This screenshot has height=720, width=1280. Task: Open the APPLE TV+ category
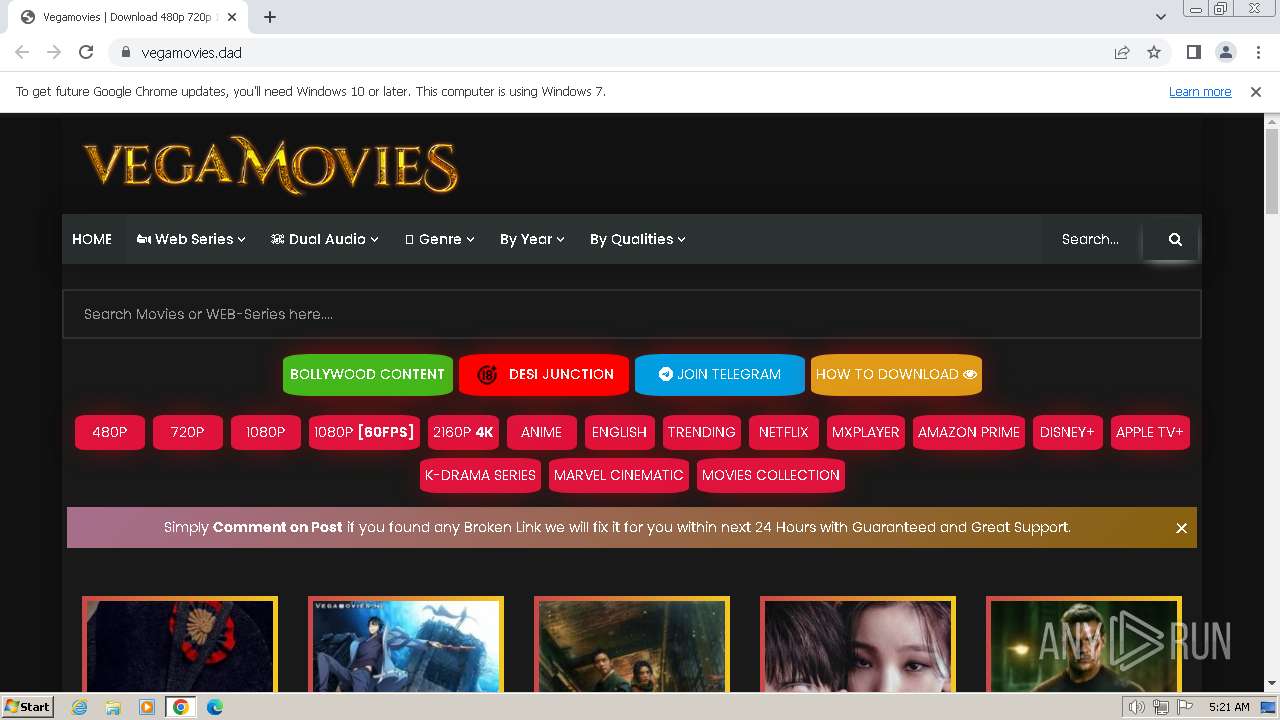point(1150,432)
